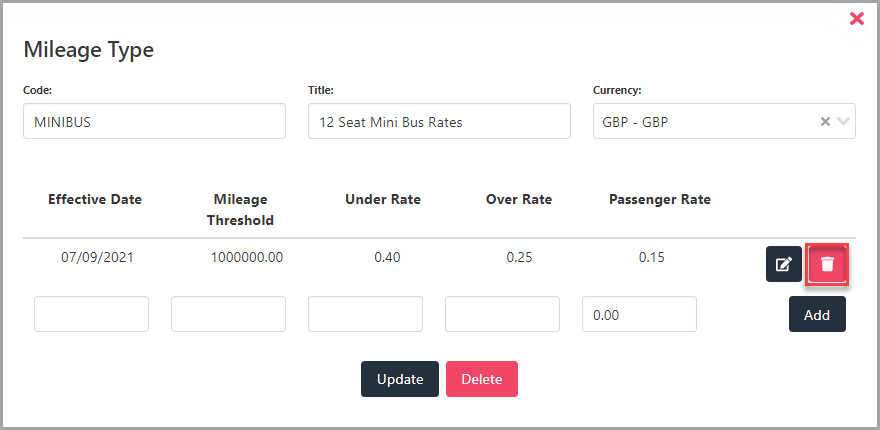Click the red trash icon to delete the rate row
880x430 pixels.
point(827,264)
